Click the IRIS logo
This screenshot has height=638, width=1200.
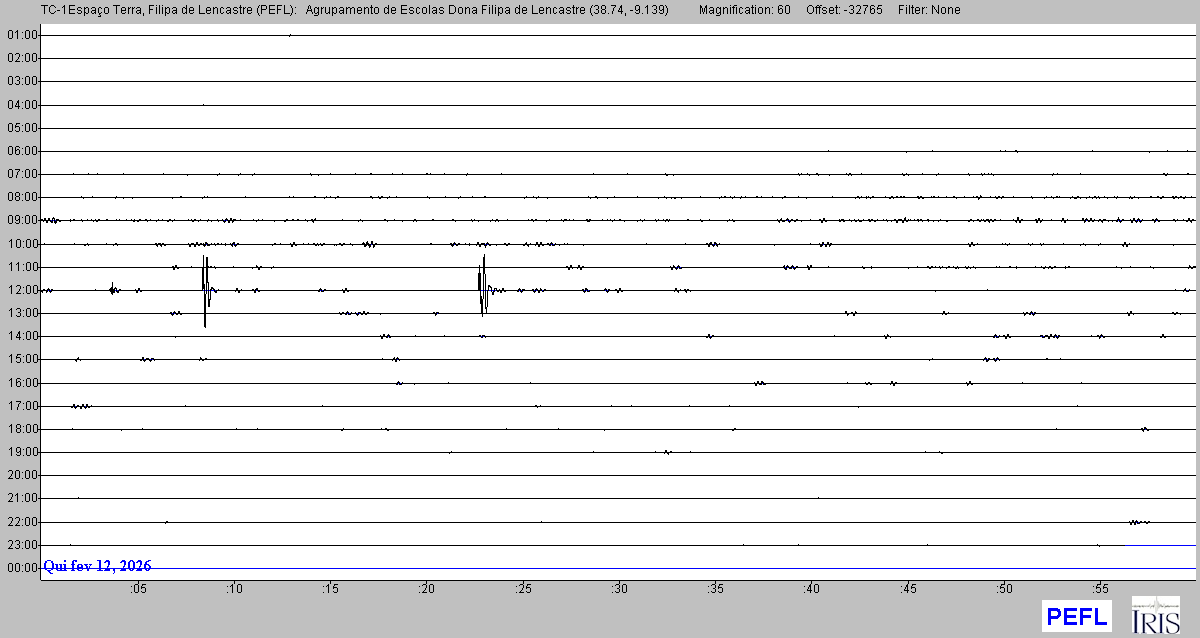pyautogui.click(x=1155, y=615)
